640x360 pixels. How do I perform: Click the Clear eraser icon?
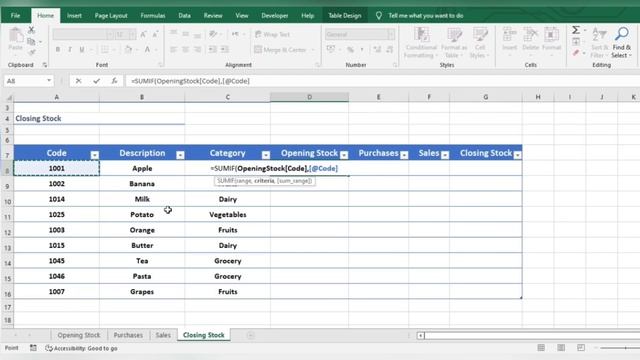point(576,53)
